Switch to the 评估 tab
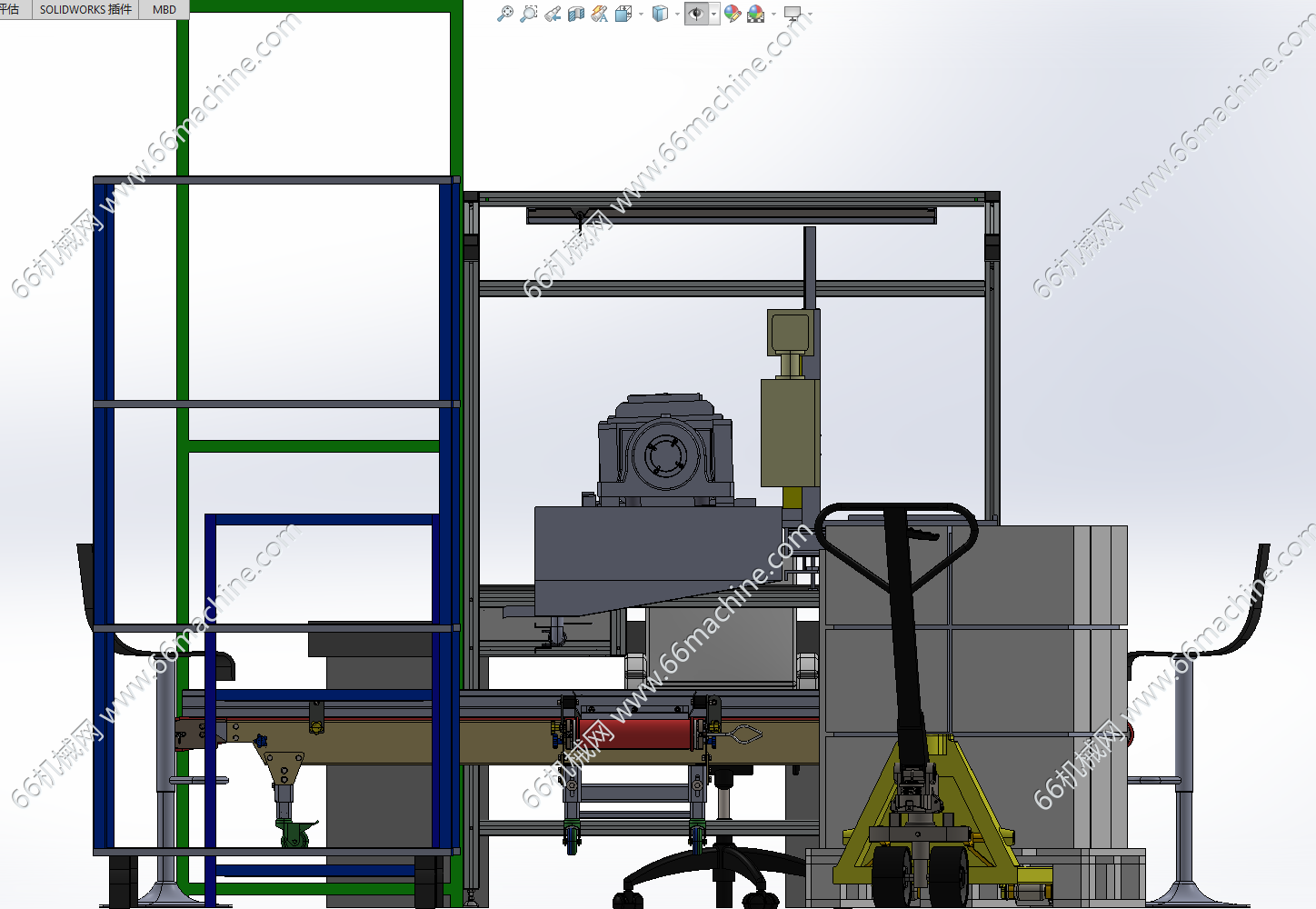Screen dimensions: 1316x909 (x=11, y=9)
